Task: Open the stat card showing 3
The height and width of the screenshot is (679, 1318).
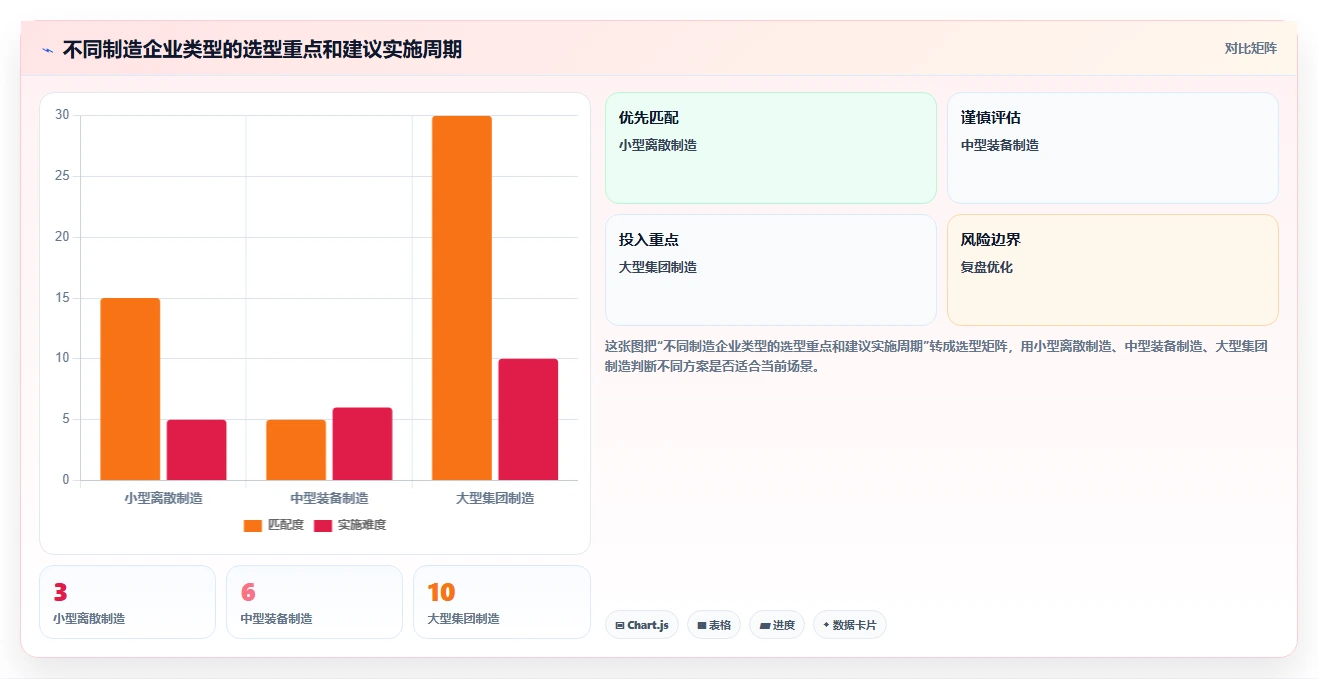Action: point(127,602)
